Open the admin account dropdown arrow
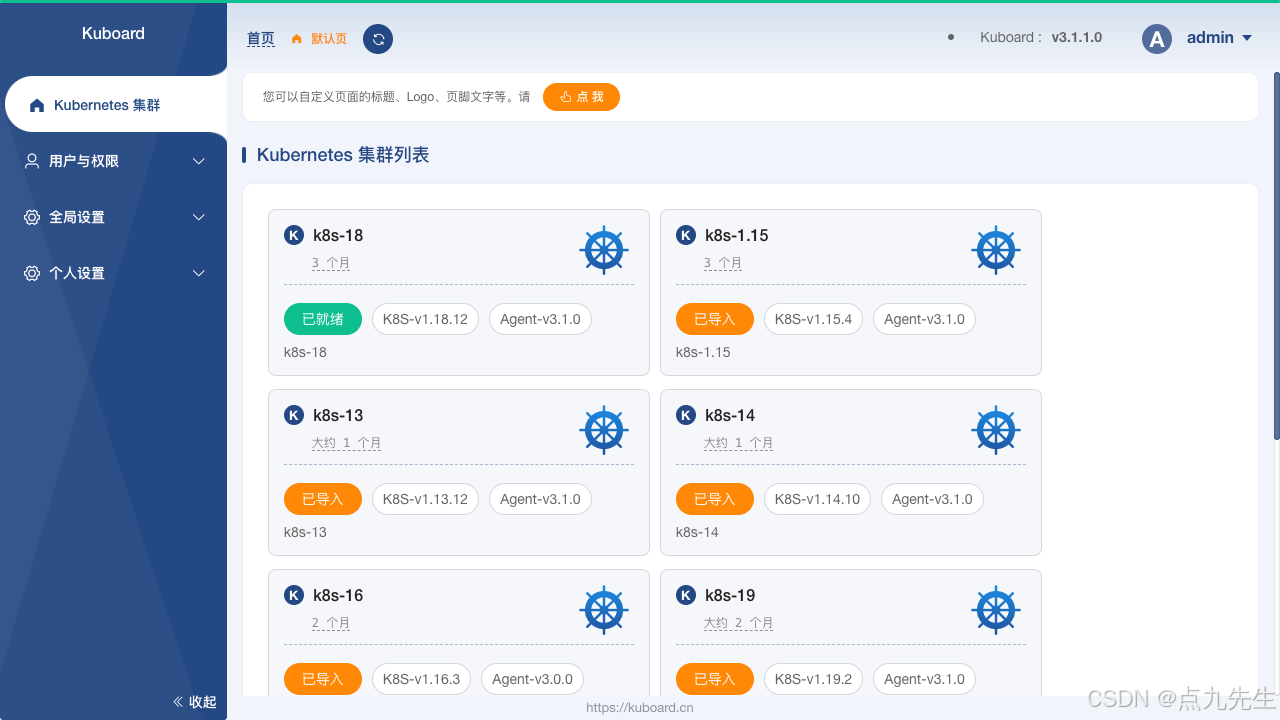Screen dimensions: 1280x720 pyautogui.click(x=1247, y=38)
